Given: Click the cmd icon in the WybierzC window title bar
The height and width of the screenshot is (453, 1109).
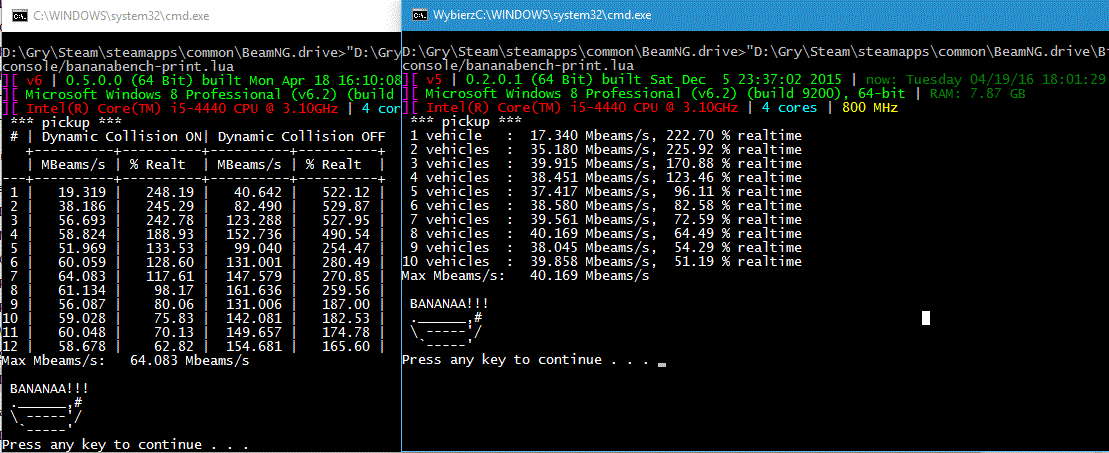Looking at the screenshot, I should coord(419,15).
